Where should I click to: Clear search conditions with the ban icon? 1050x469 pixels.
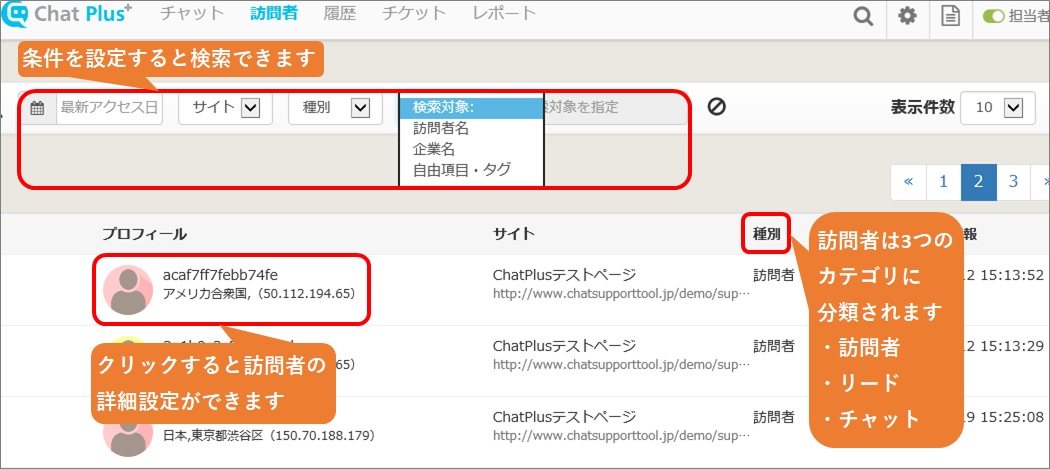(717, 107)
